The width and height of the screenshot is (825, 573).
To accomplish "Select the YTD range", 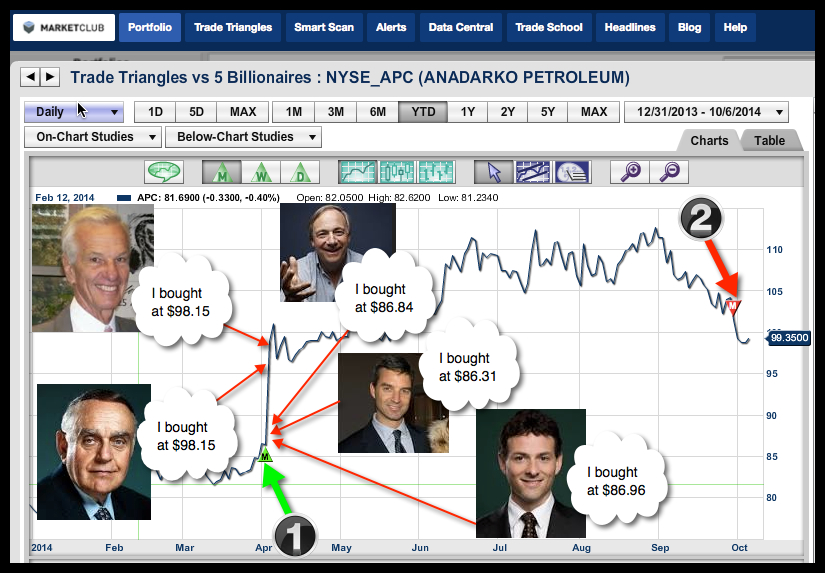I will [x=423, y=112].
